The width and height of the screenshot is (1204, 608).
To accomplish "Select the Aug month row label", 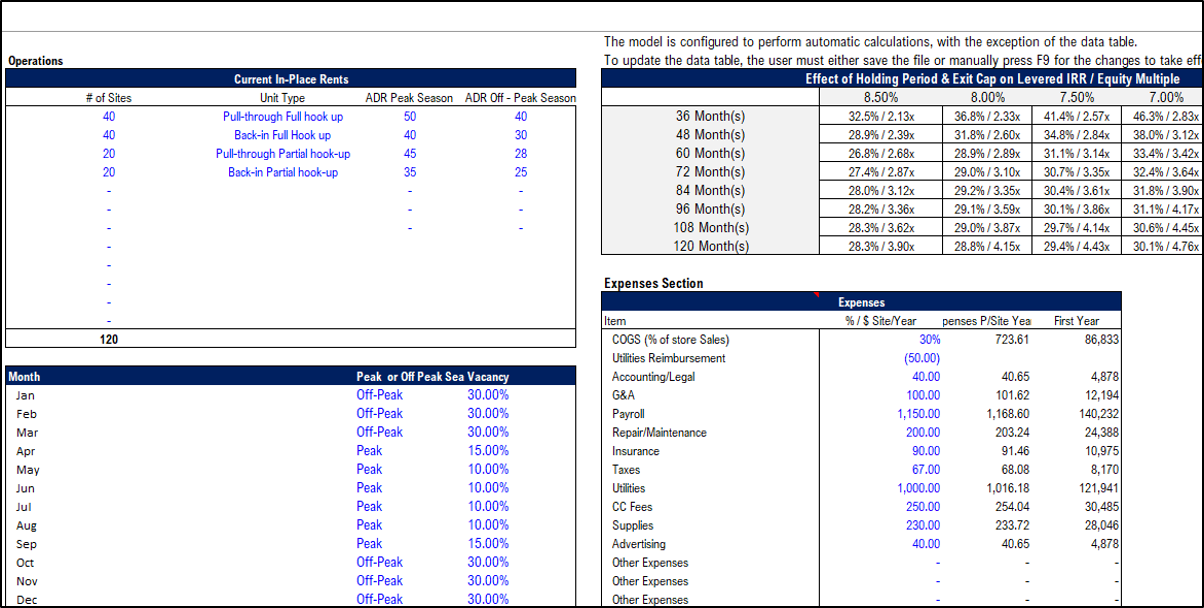I will click(26, 525).
